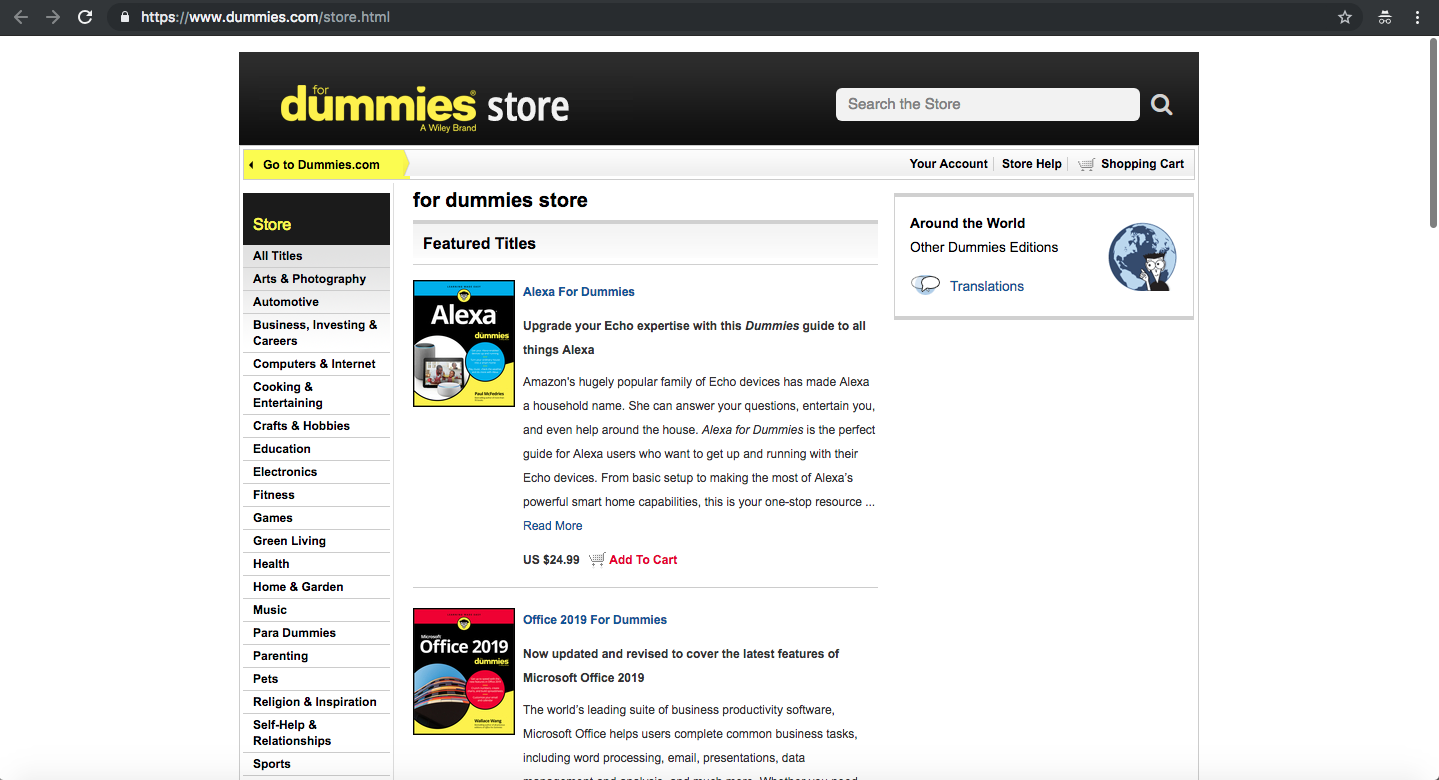
Task: Reload the page with the refresh icon
Action: point(85,17)
